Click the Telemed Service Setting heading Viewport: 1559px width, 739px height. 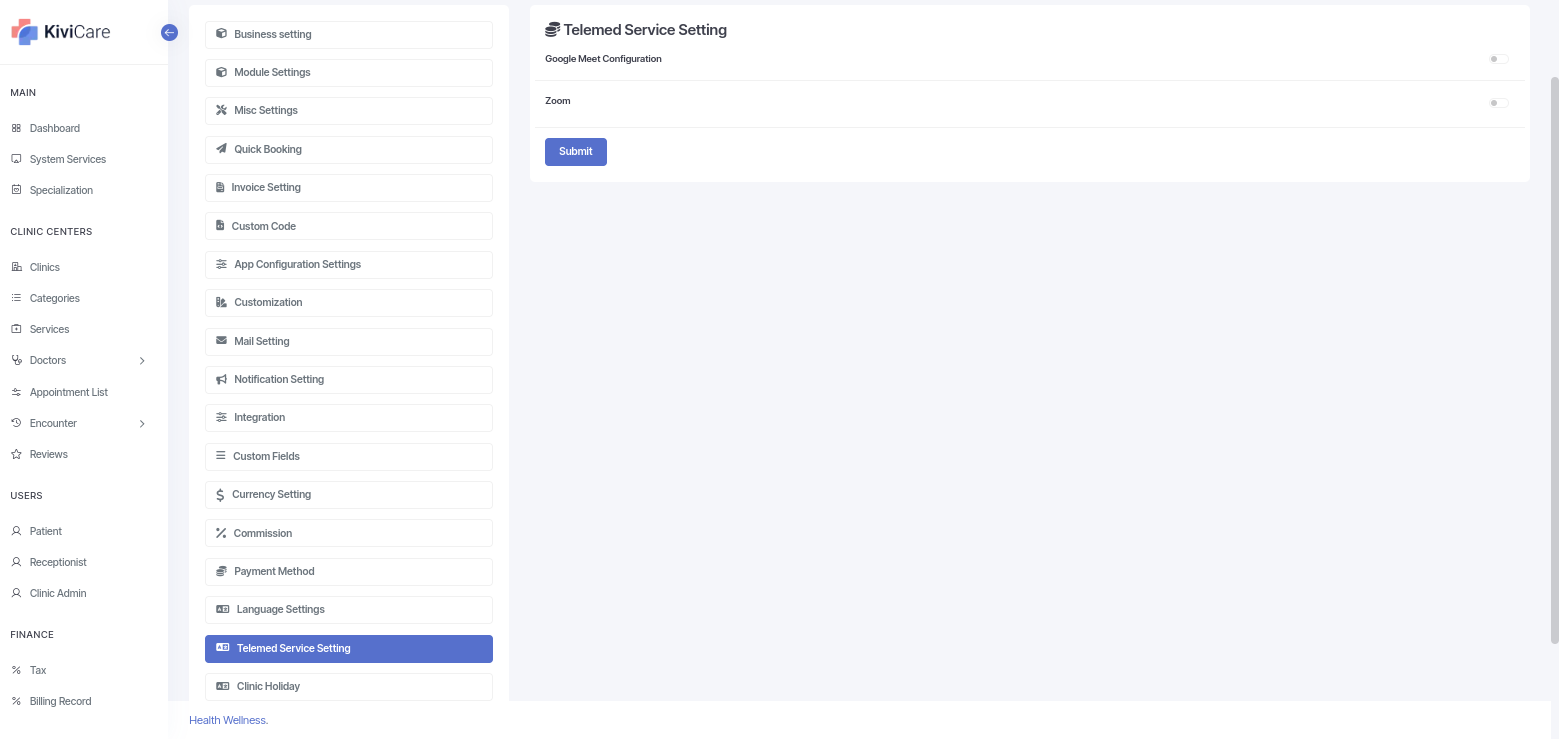(645, 30)
